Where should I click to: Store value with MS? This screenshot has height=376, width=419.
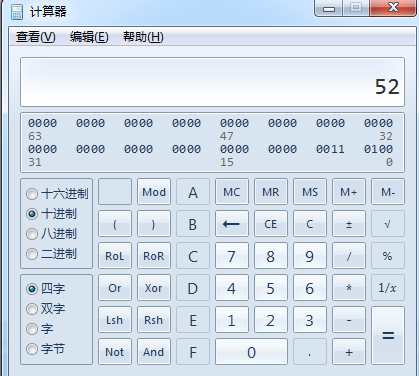tap(310, 192)
